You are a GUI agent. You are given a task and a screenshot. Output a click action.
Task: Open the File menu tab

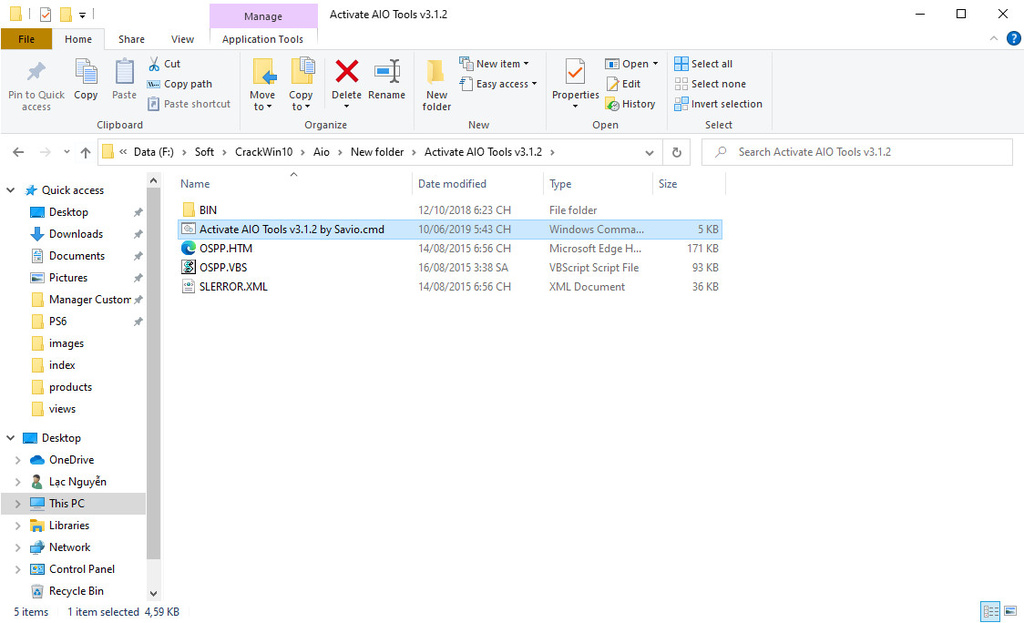(x=26, y=39)
